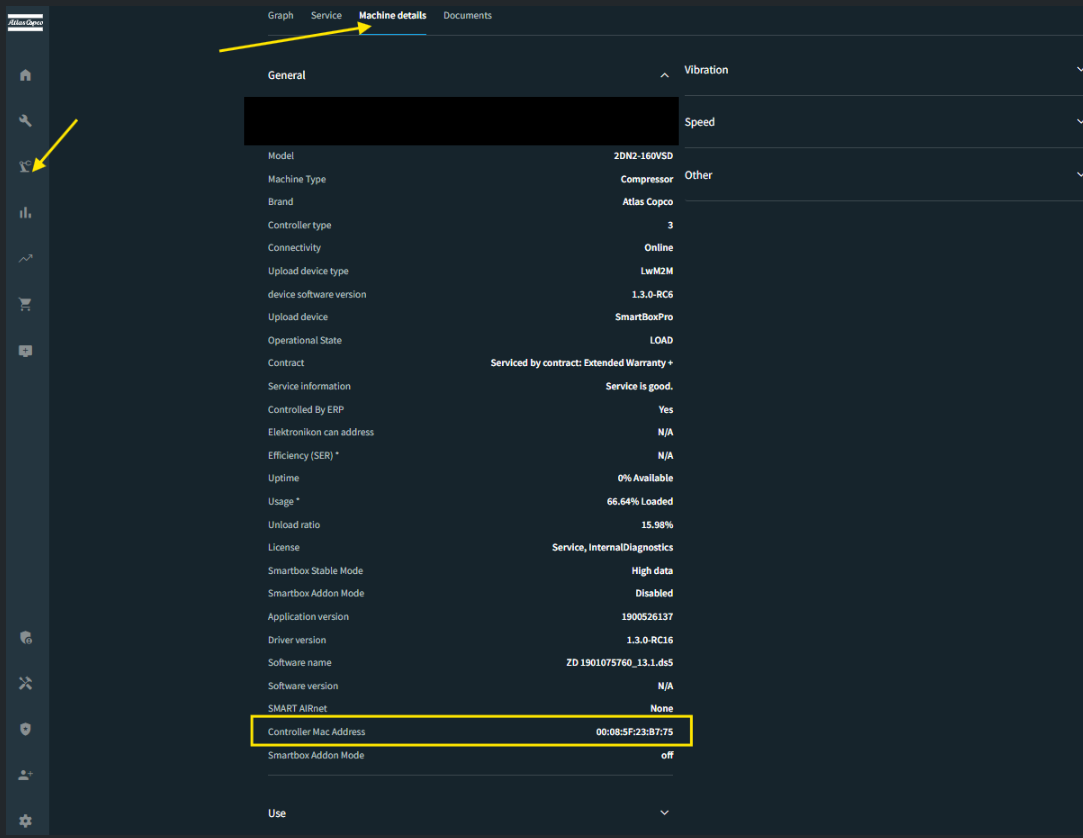Open the shield with lock icon
The width and height of the screenshot is (1083, 838).
coord(26,638)
